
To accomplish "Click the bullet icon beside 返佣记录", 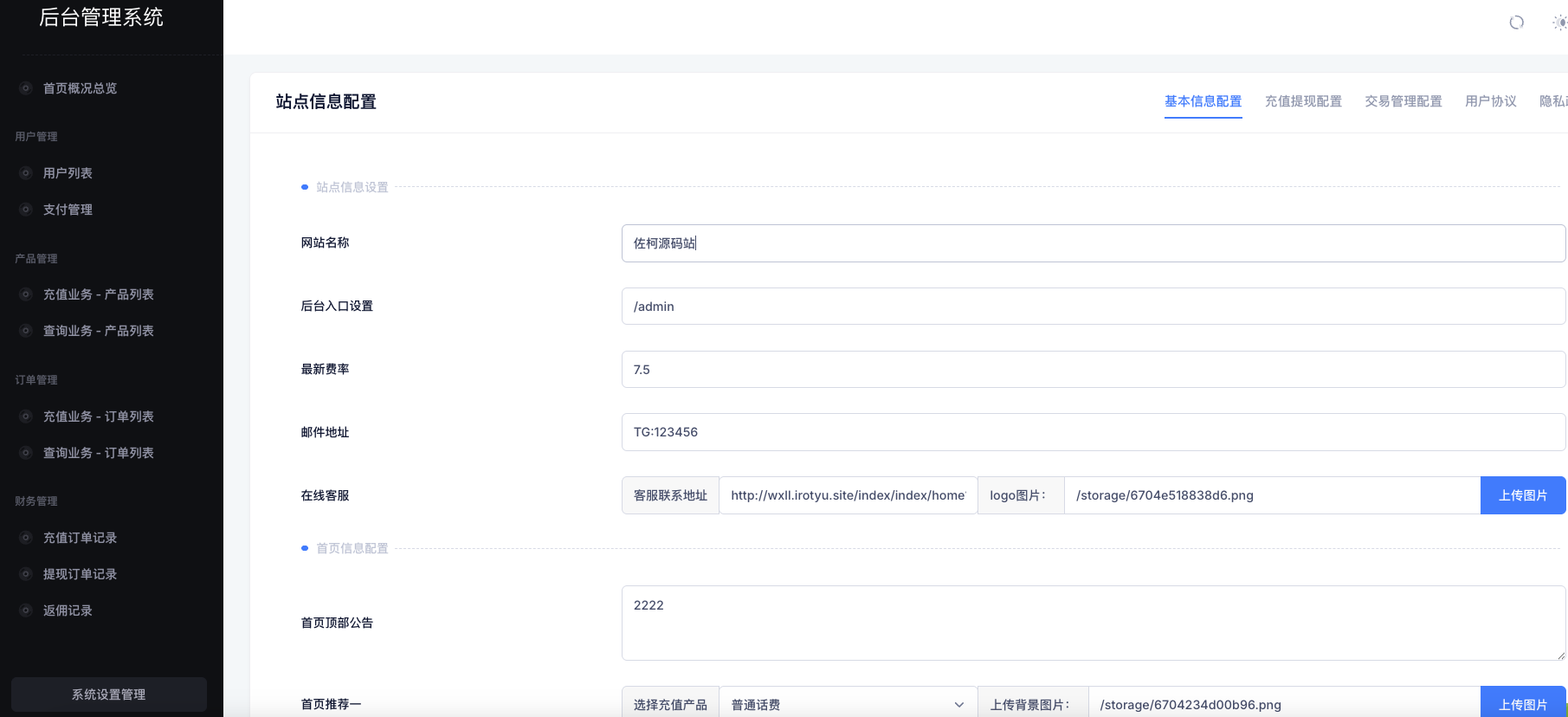I will (26, 610).
